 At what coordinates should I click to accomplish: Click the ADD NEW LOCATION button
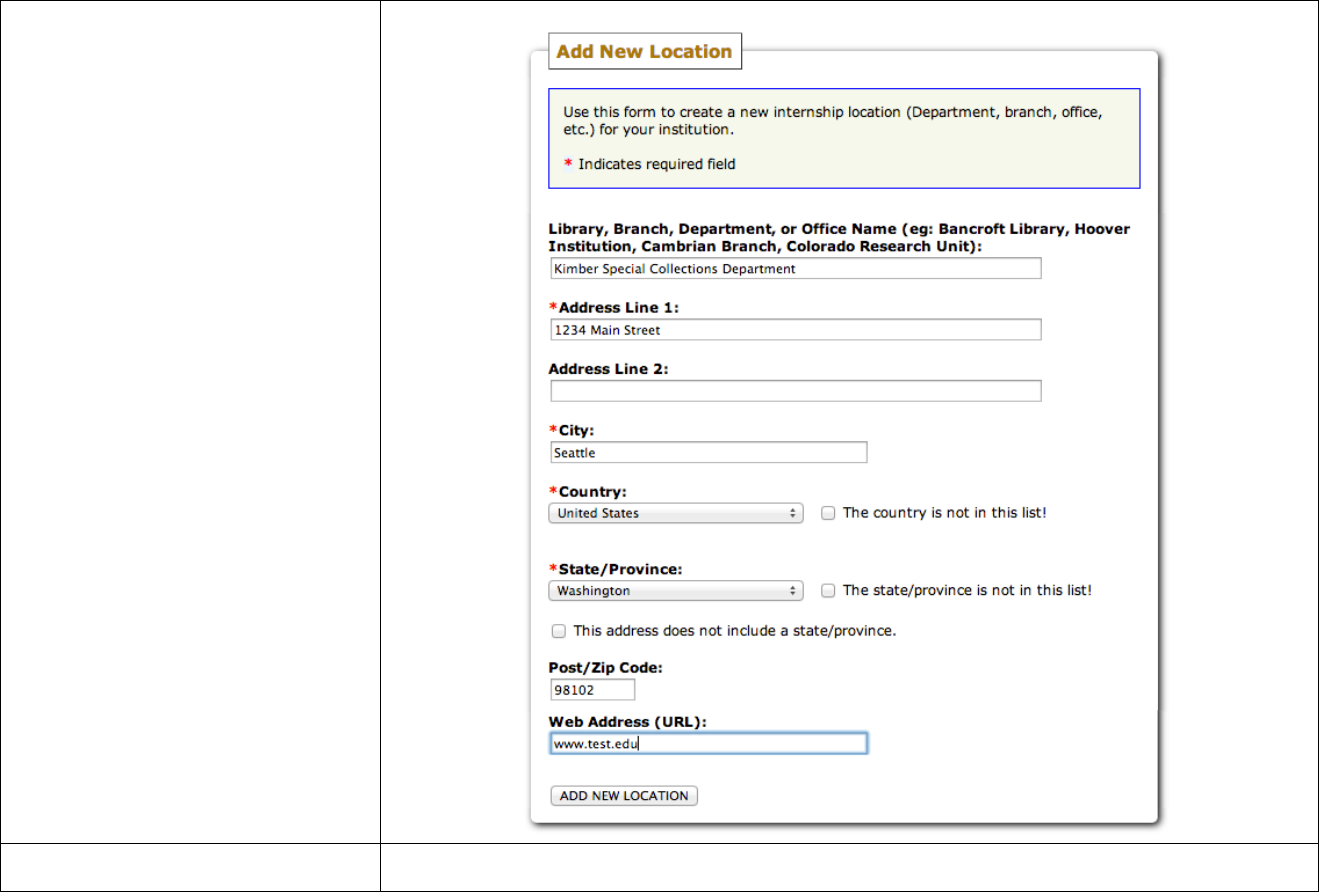[624, 796]
